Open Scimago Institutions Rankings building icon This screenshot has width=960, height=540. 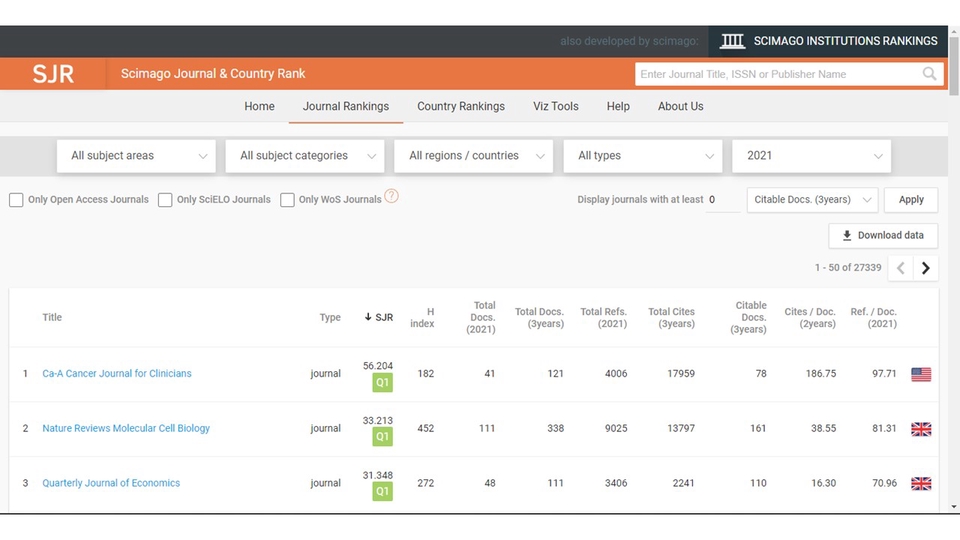(732, 41)
